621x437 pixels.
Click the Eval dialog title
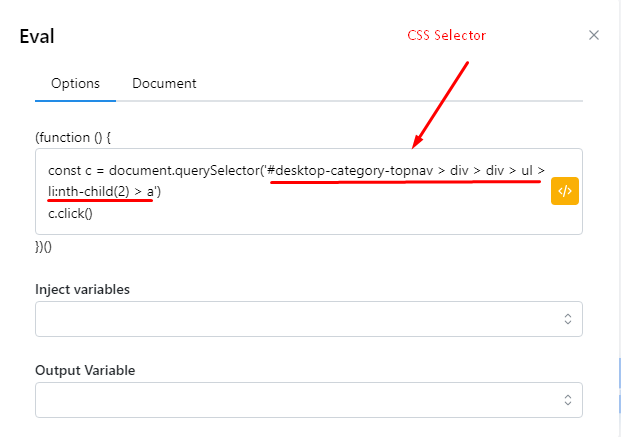tap(37, 37)
